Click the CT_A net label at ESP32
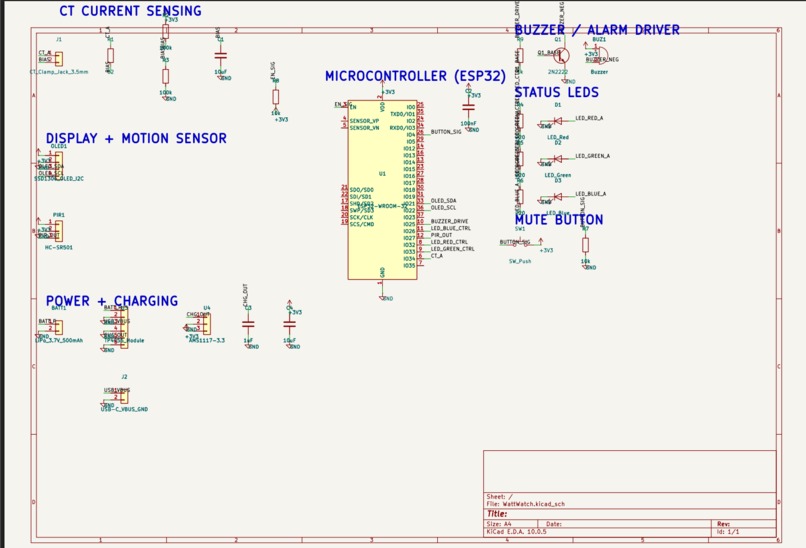This screenshot has width=806, height=548. click(x=436, y=255)
